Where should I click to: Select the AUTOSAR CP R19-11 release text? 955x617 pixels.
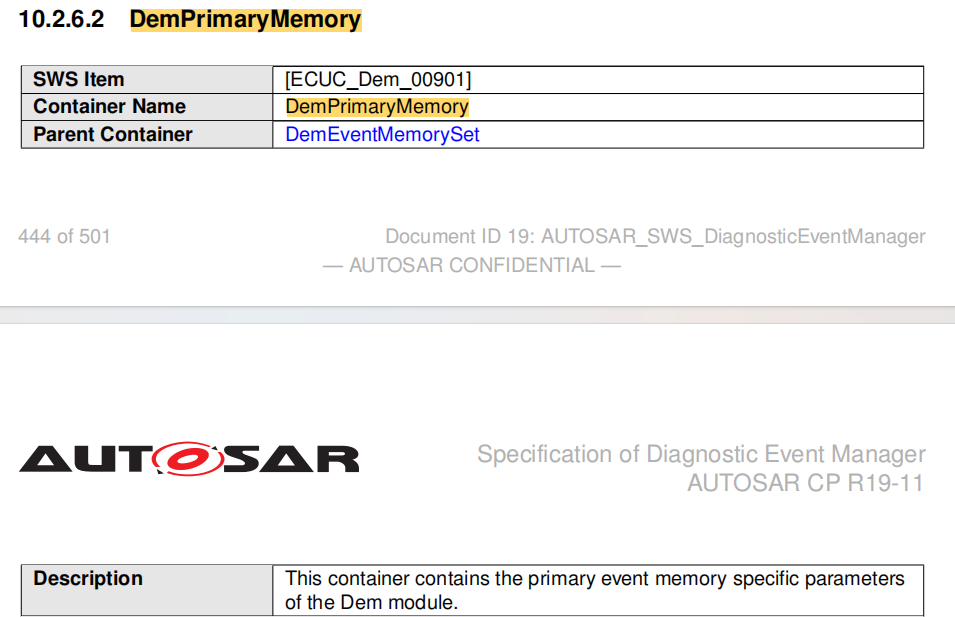[x=806, y=483]
